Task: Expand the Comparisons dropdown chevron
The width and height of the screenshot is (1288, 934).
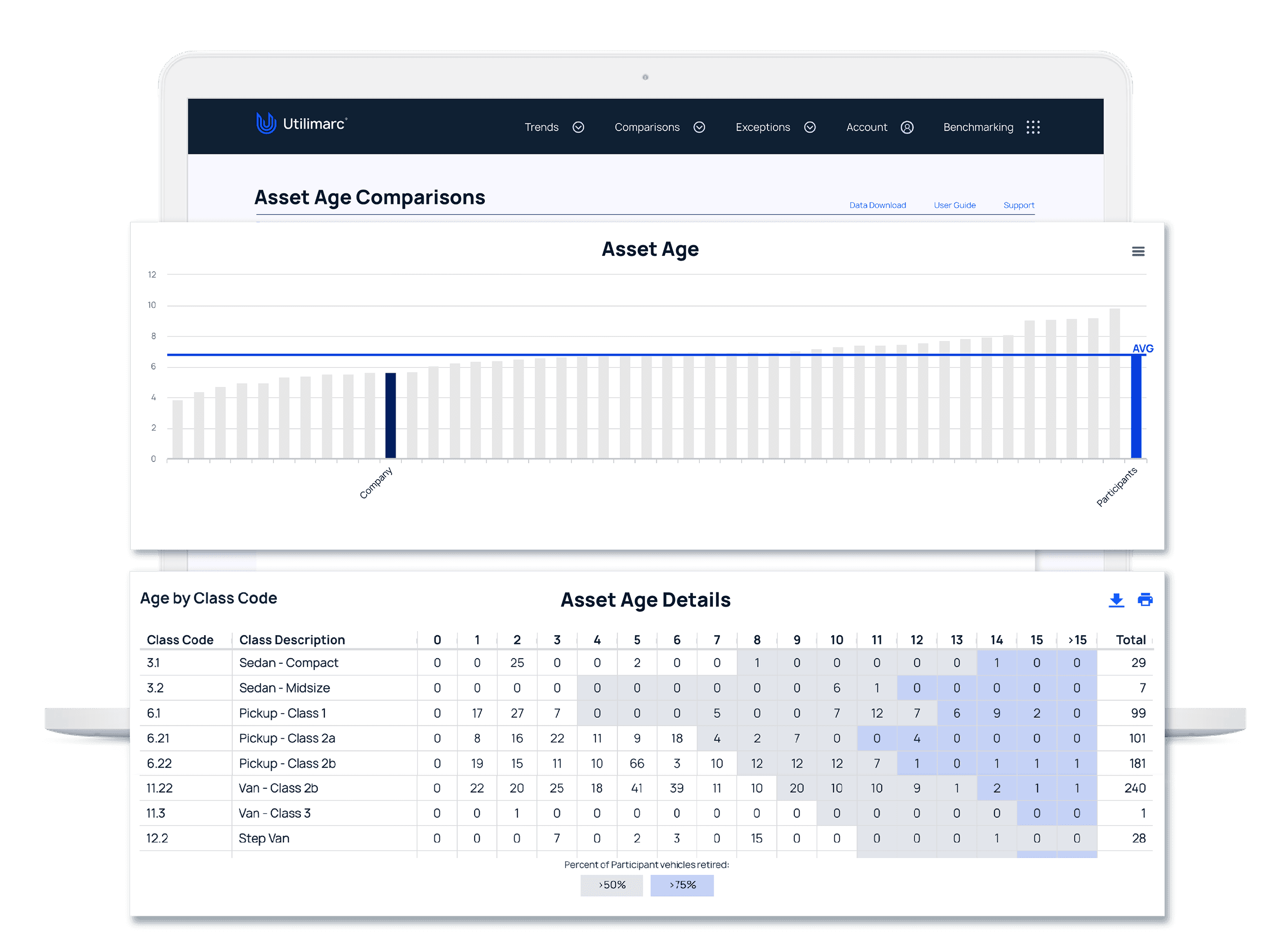Action: (699, 127)
